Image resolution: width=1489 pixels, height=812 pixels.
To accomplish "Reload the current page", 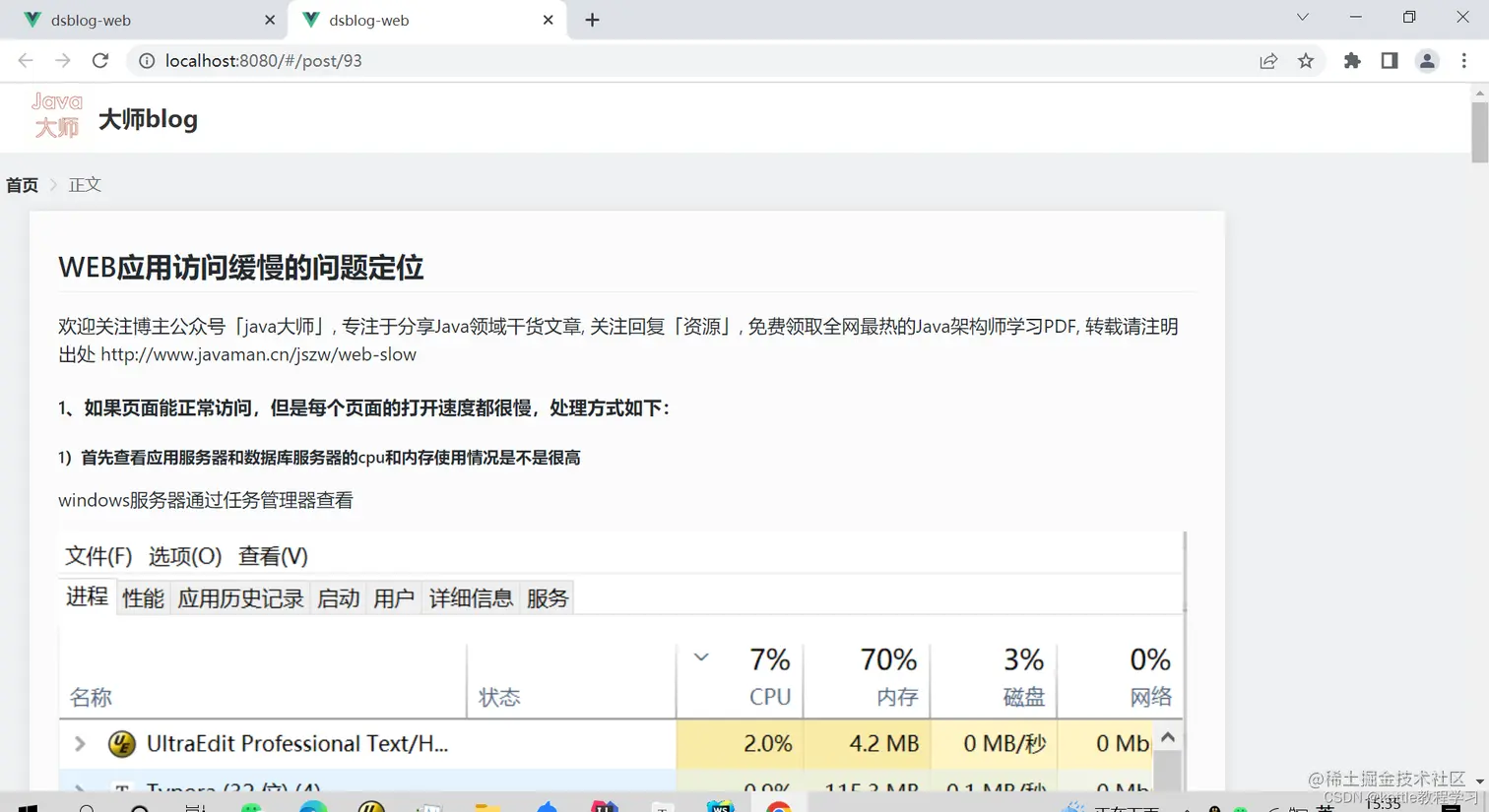I will (100, 61).
